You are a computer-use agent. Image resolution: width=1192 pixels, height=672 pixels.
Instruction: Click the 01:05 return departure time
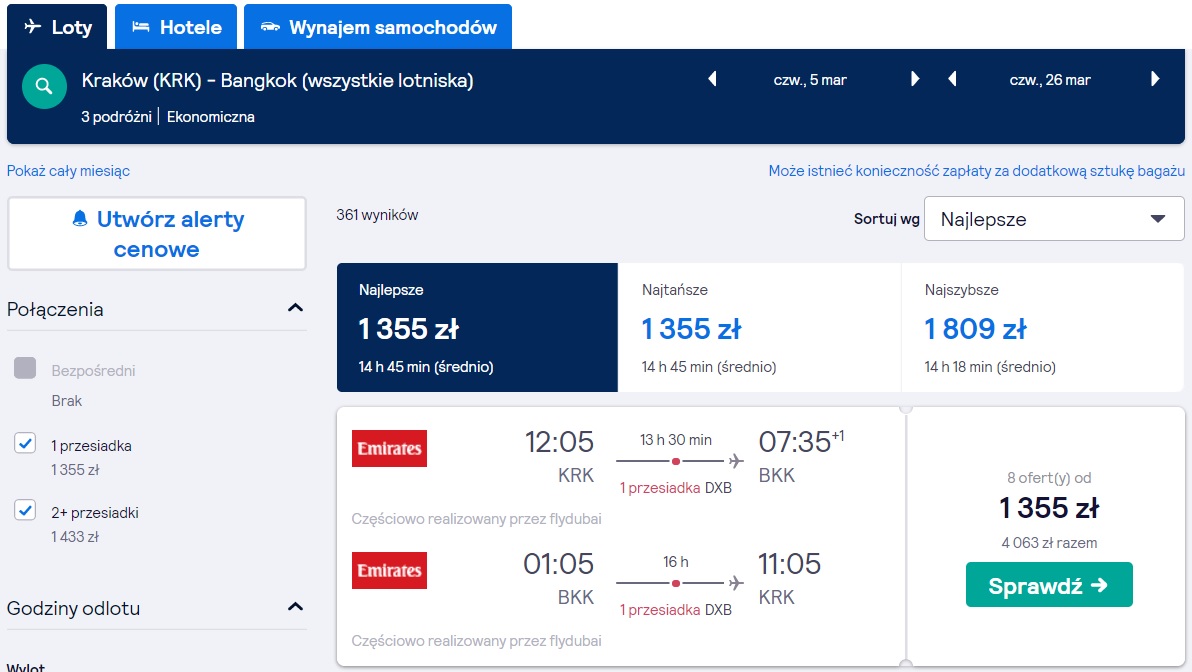click(x=558, y=564)
